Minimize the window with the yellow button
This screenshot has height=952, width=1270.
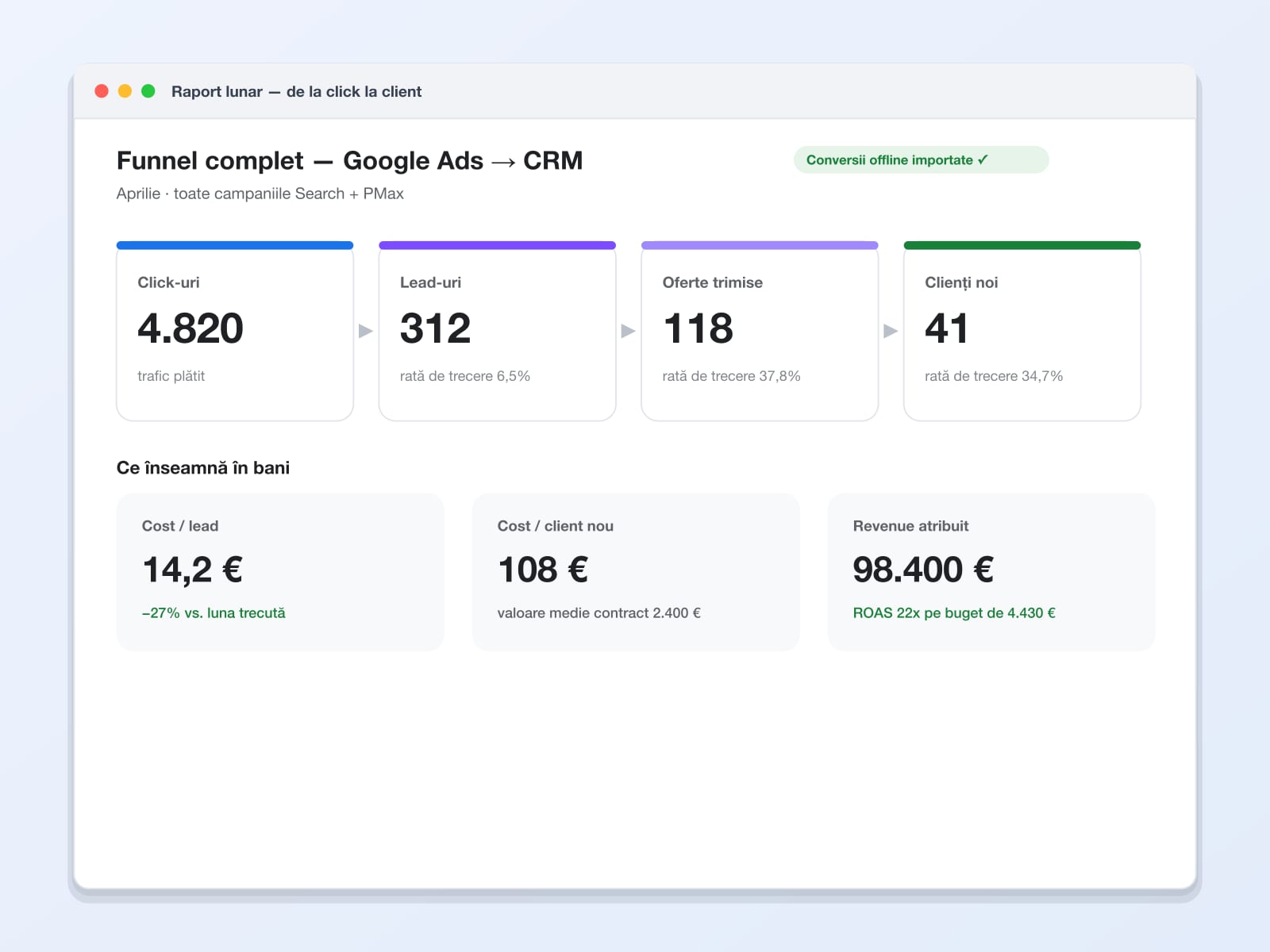coord(125,91)
